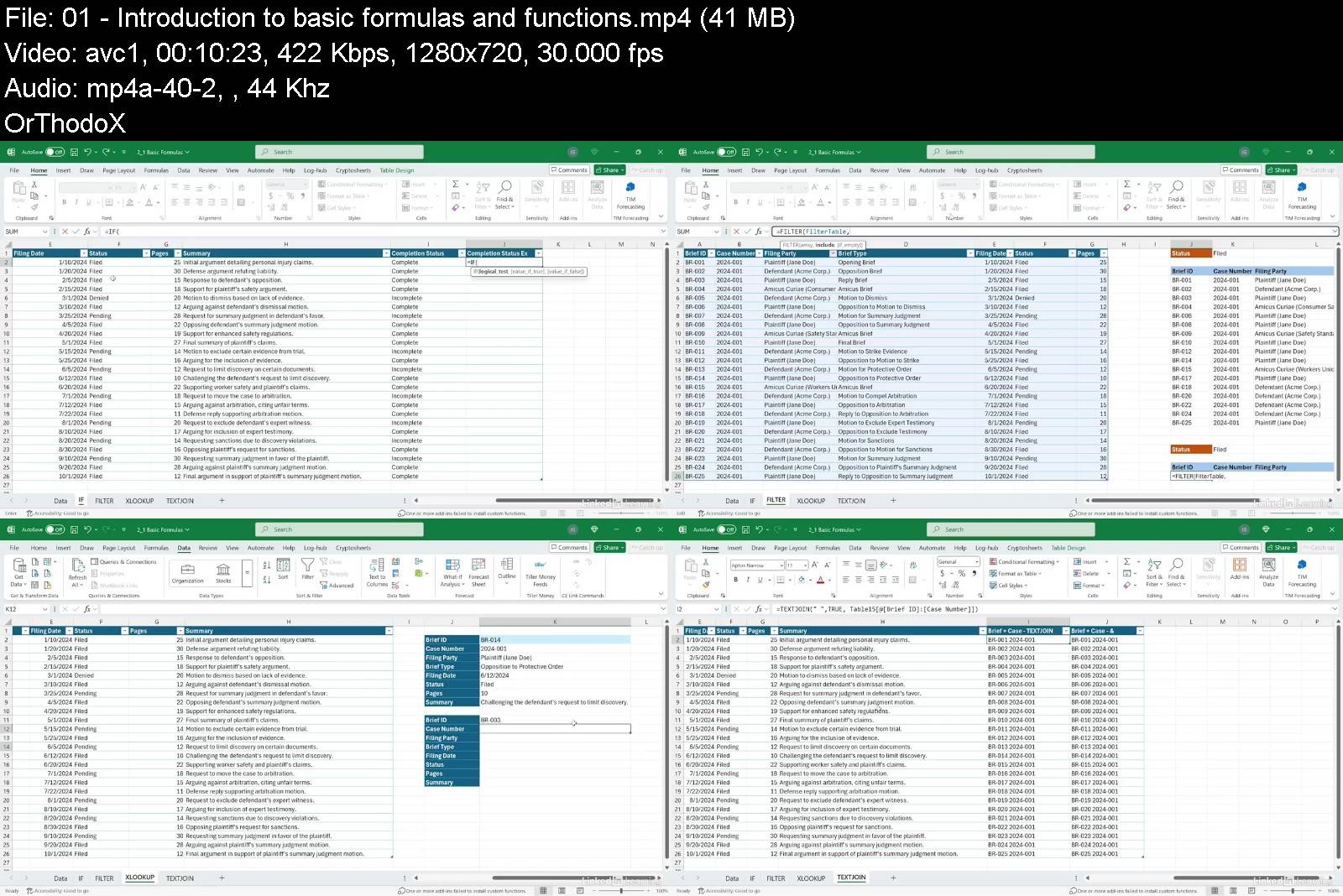Click Text to Columns in bottom-left window
The width and height of the screenshot is (1343, 896).
tap(377, 572)
